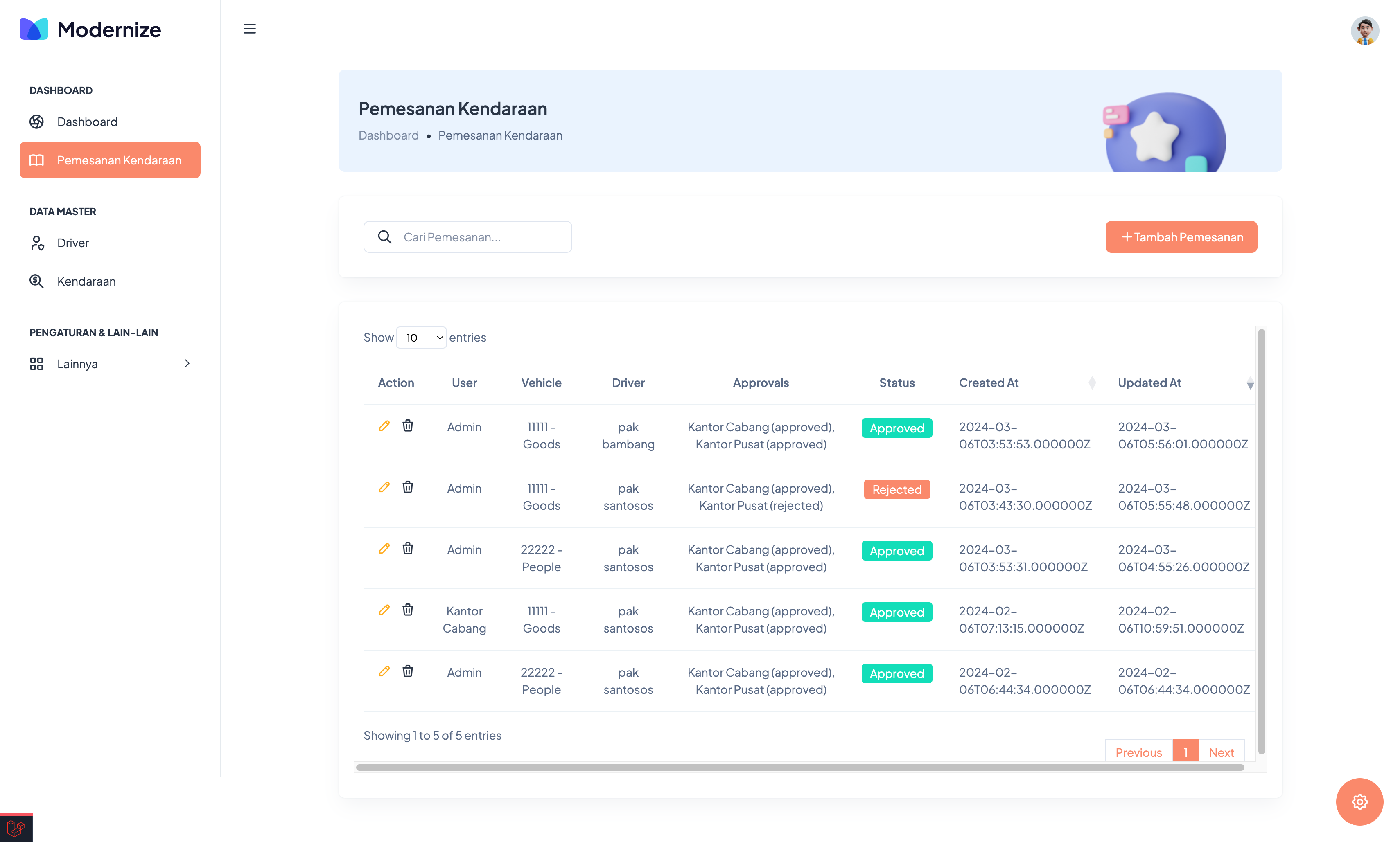Expand the Lainnya menu chevron

187,364
